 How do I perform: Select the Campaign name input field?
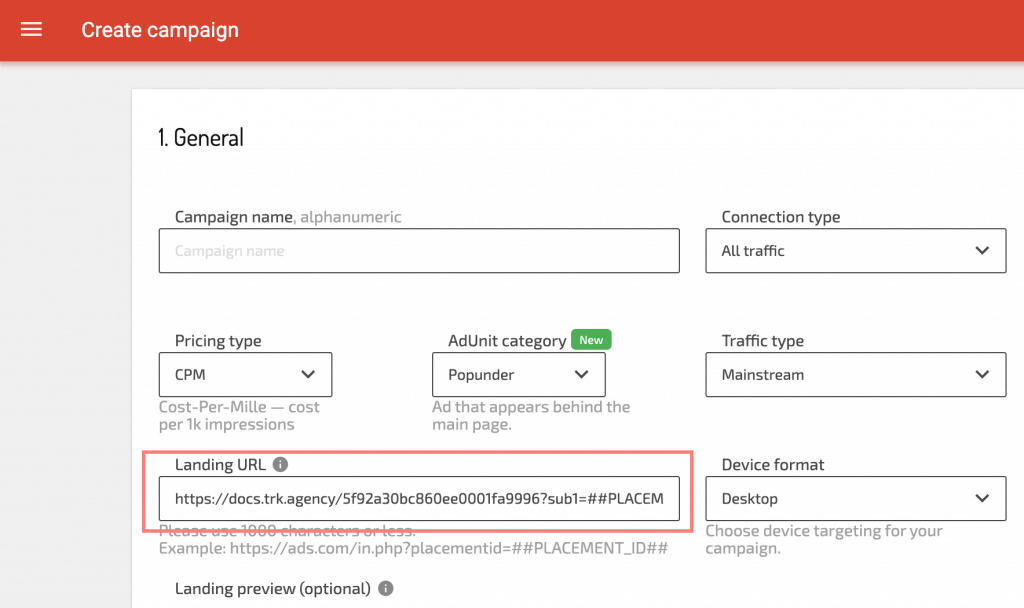(x=419, y=250)
